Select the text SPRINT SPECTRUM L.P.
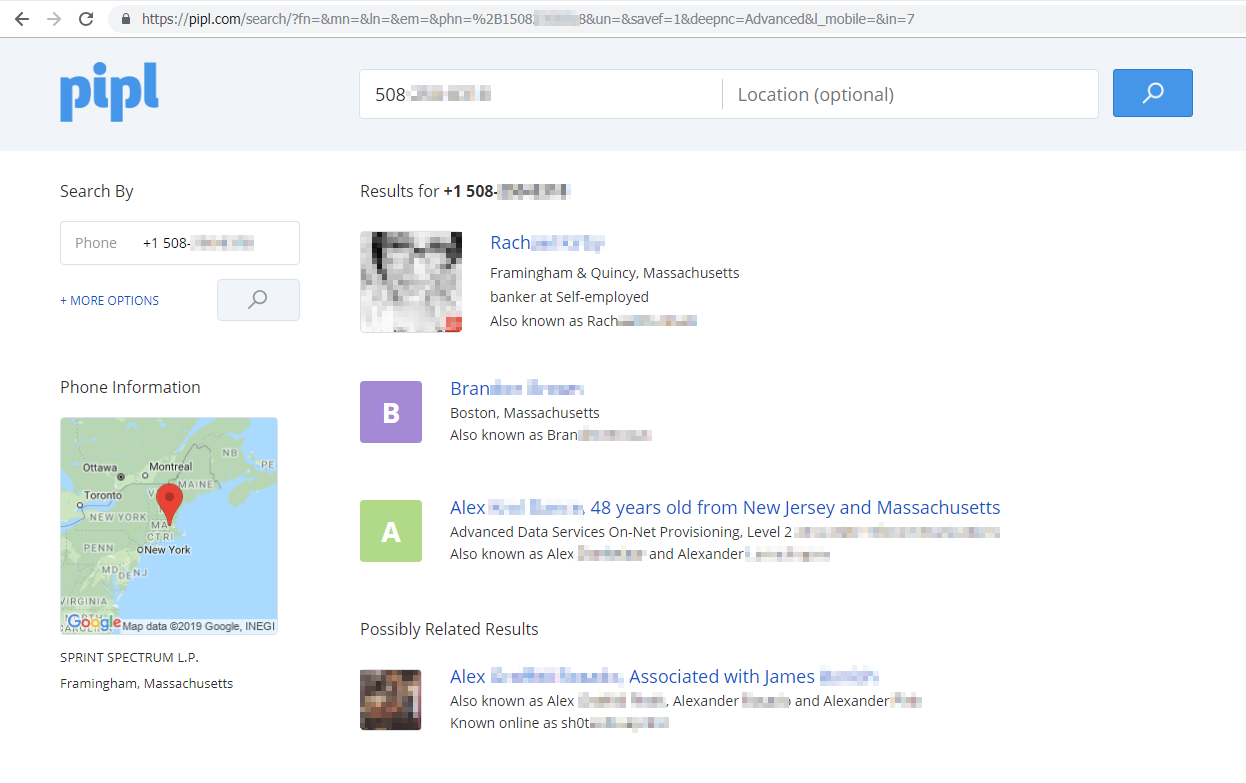The width and height of the screenshot is (1246, 783). click(129, 658)
